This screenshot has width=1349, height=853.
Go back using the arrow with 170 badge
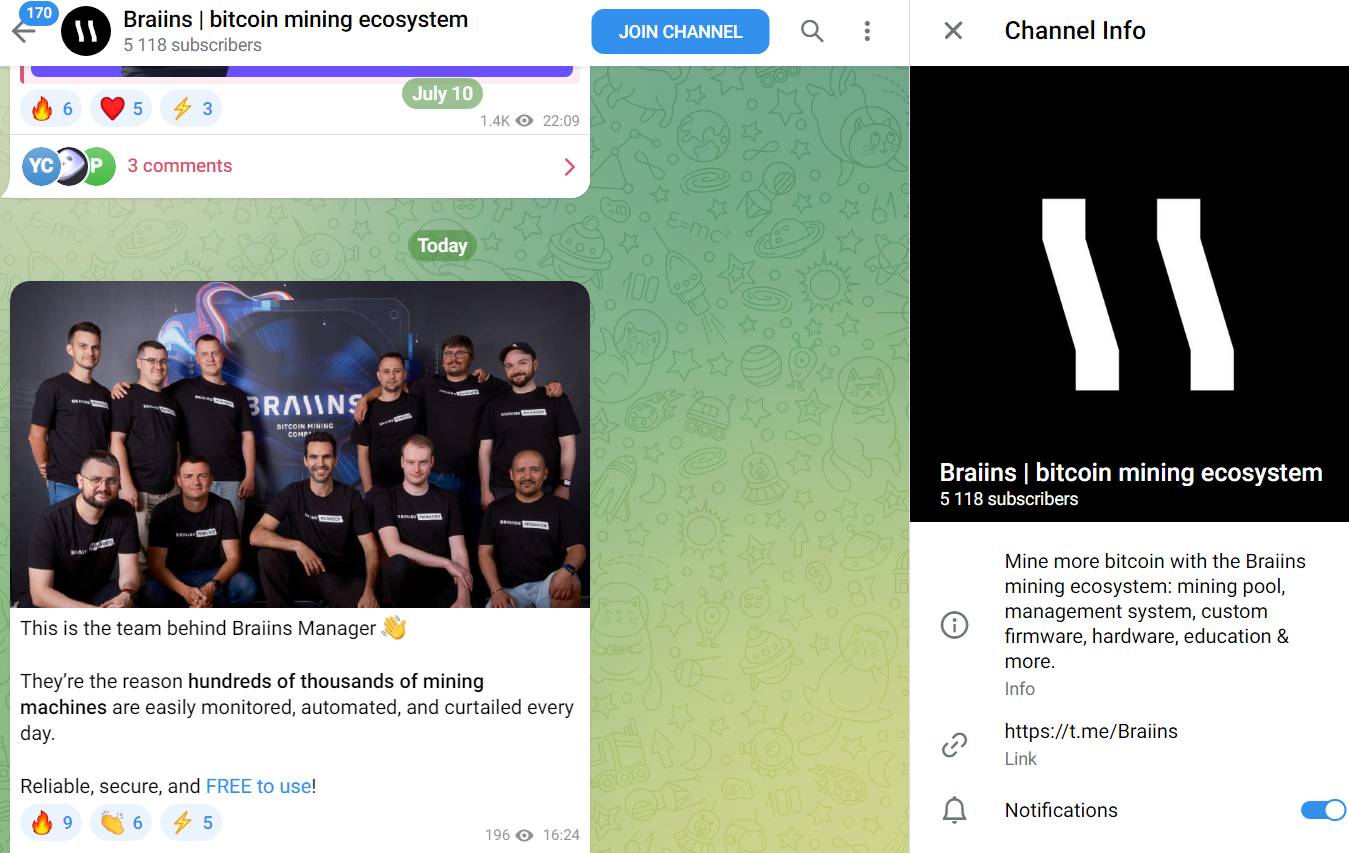pyautogui.click(x=24, y=30)
